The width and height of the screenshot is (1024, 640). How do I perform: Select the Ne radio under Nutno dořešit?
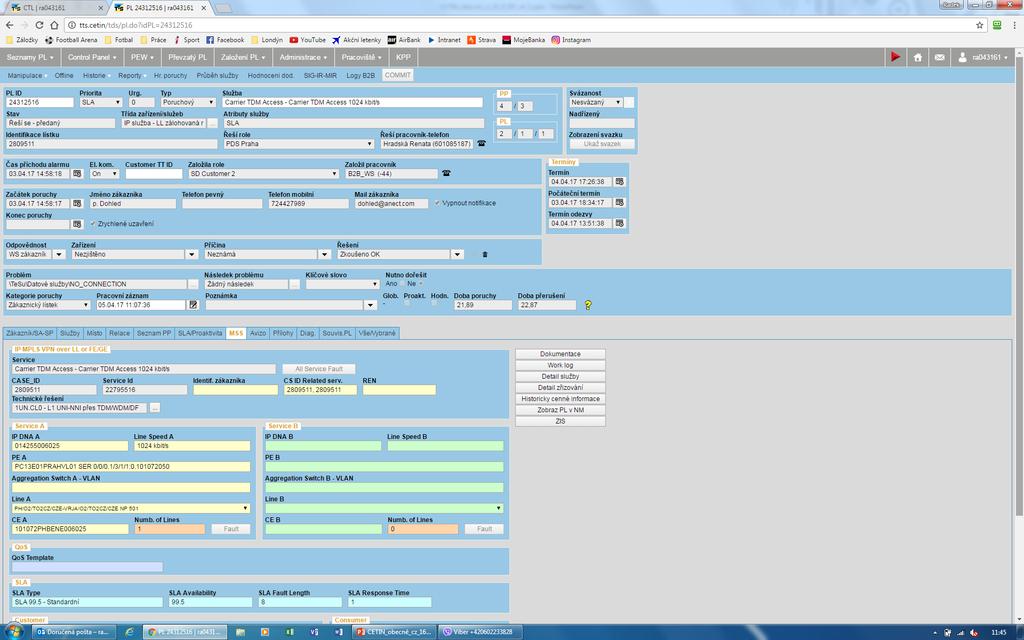(421, 284)
